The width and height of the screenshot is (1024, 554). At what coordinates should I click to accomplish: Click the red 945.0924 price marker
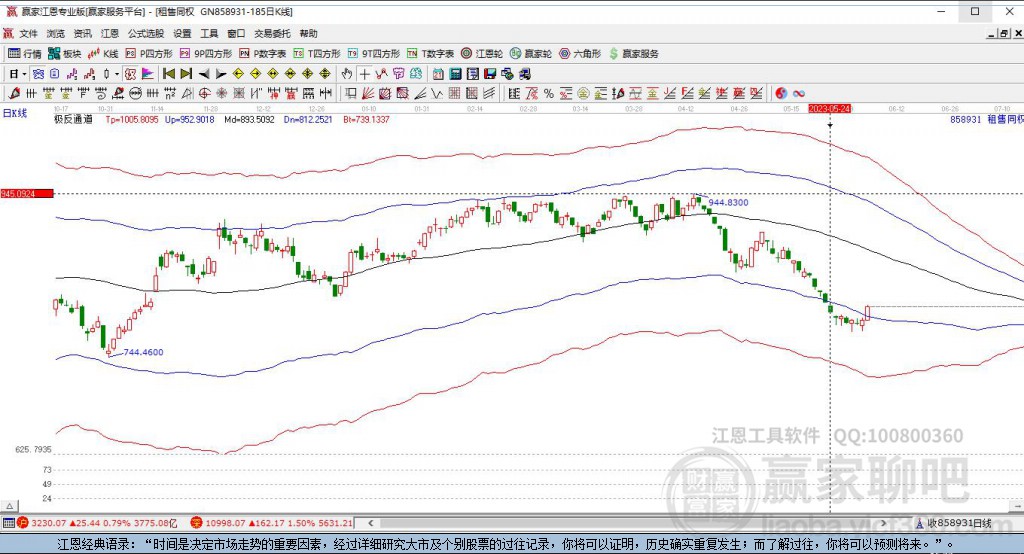pyautogui.click(x=27, y=194)
